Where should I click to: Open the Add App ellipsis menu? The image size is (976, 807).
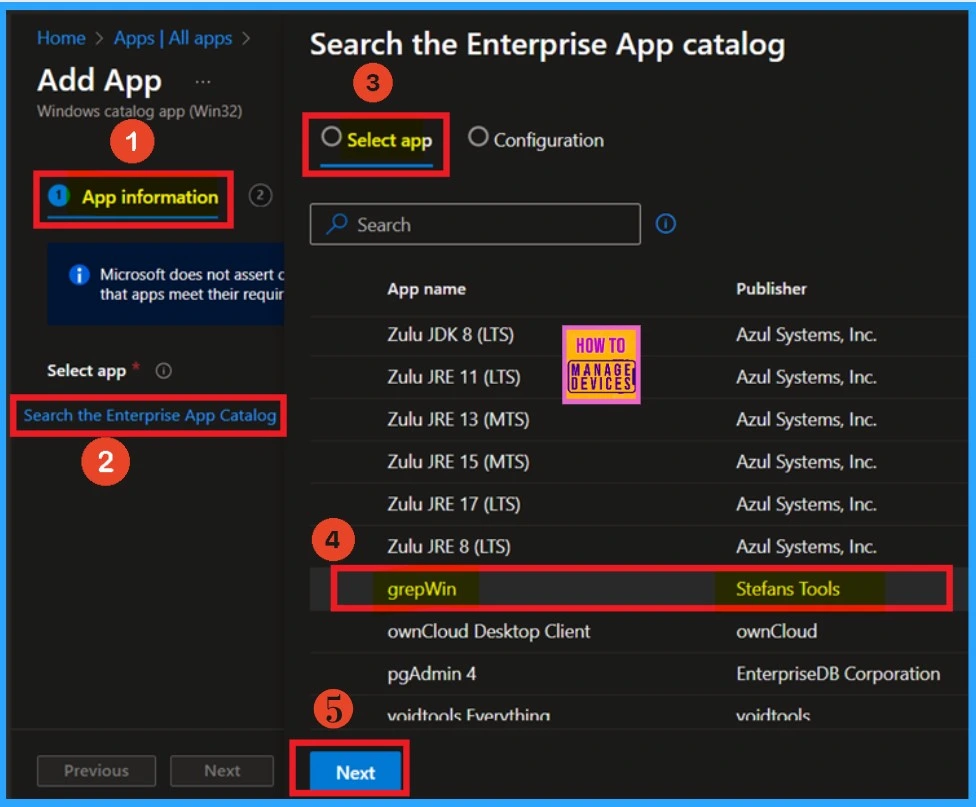click(203, 82)
